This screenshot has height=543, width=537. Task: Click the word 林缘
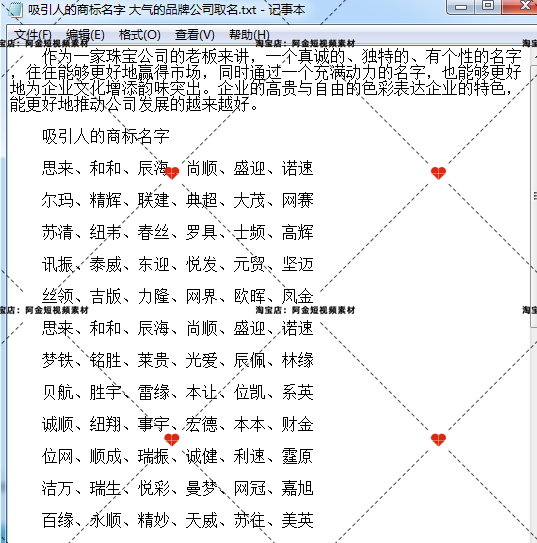(x=297, y=360)
